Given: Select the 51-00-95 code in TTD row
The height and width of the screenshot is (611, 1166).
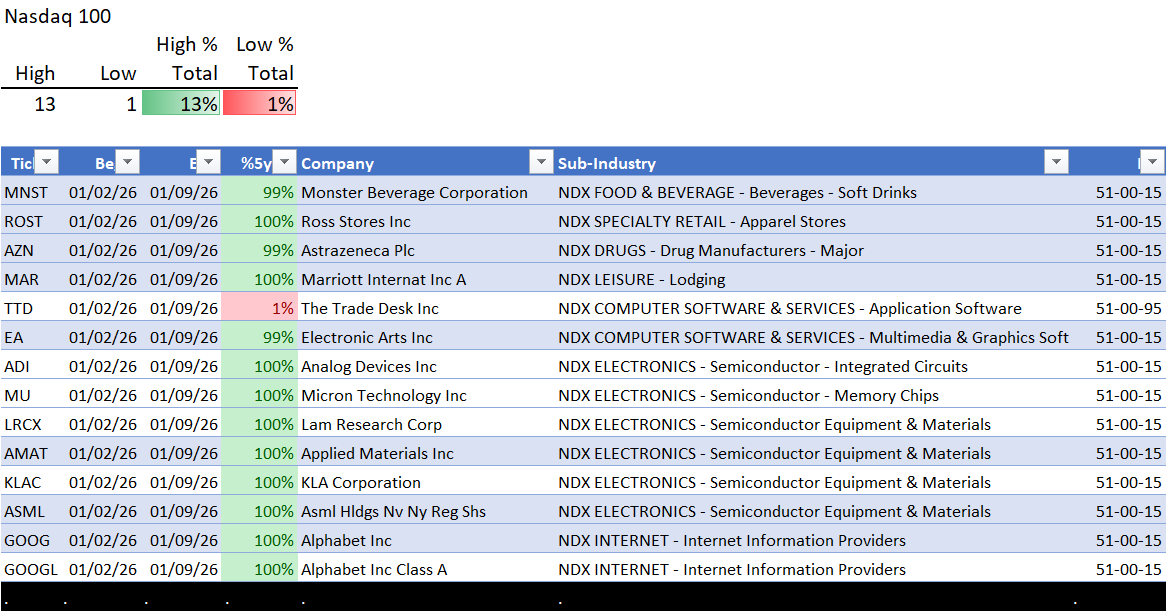Looking at the screenshot, I should pyautogui.click(x=1128, y=308).
